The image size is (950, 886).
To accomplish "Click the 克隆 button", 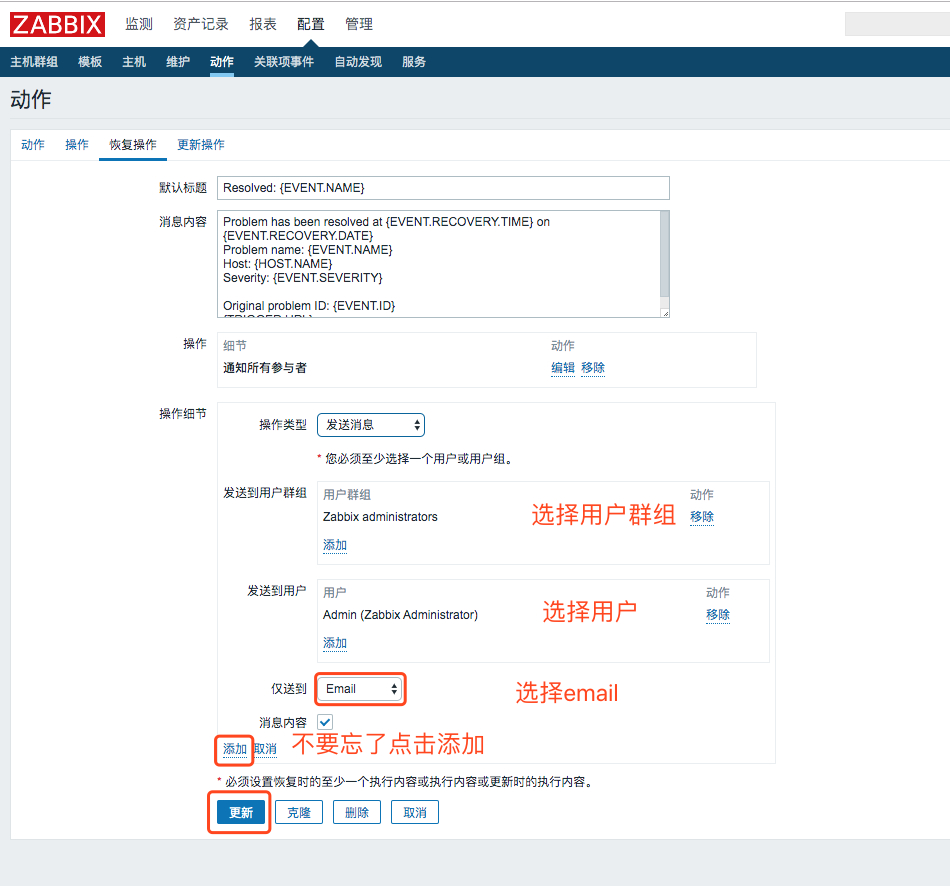I will coord(299,813).
